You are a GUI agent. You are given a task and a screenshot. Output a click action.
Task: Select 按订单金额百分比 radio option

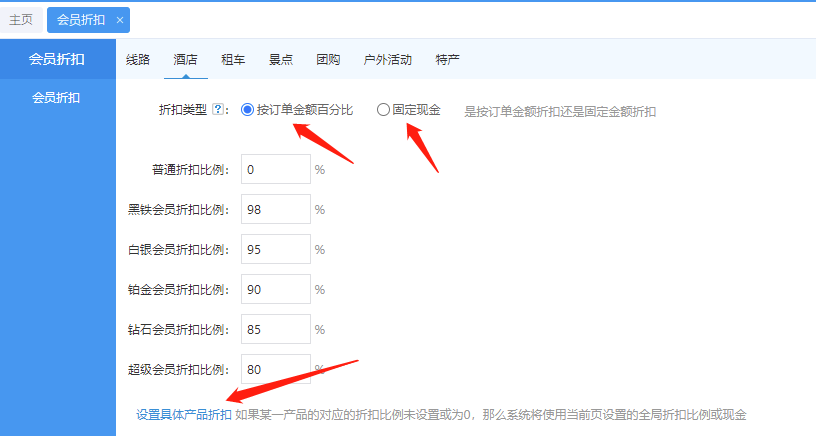248,110
